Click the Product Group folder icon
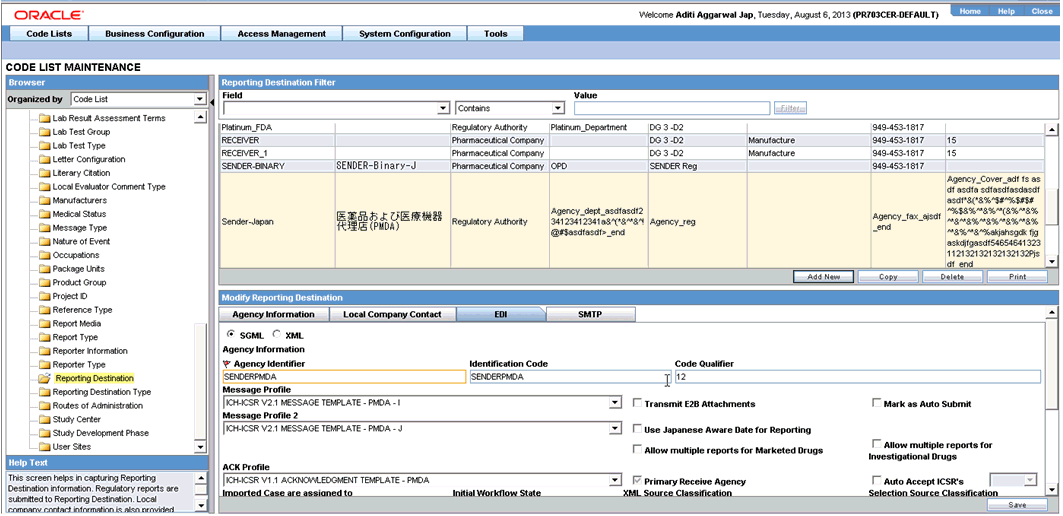This screenshot has width=1063, height=516. [44, 283]
